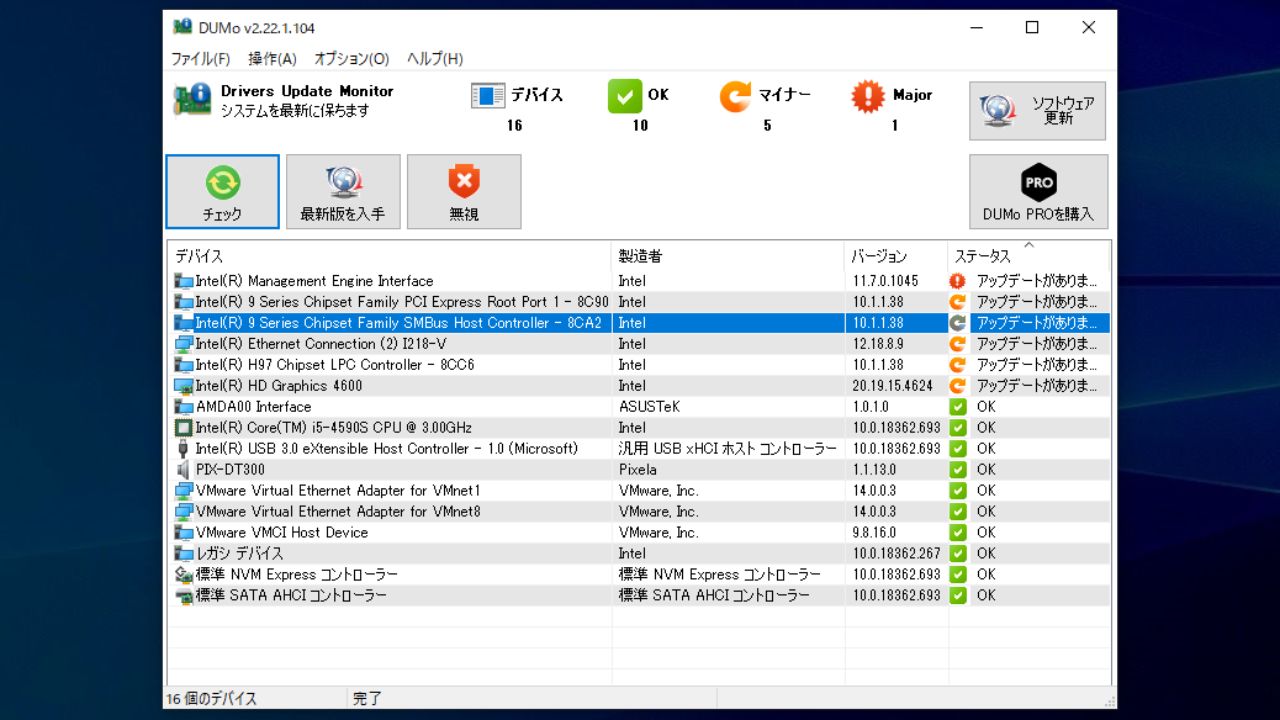The height and width of the screenshot is (720, 1280).
Task: Click green OK icon for Core i5-4590S CPU row
Action: pyautogui.click(x=958, y=428)
